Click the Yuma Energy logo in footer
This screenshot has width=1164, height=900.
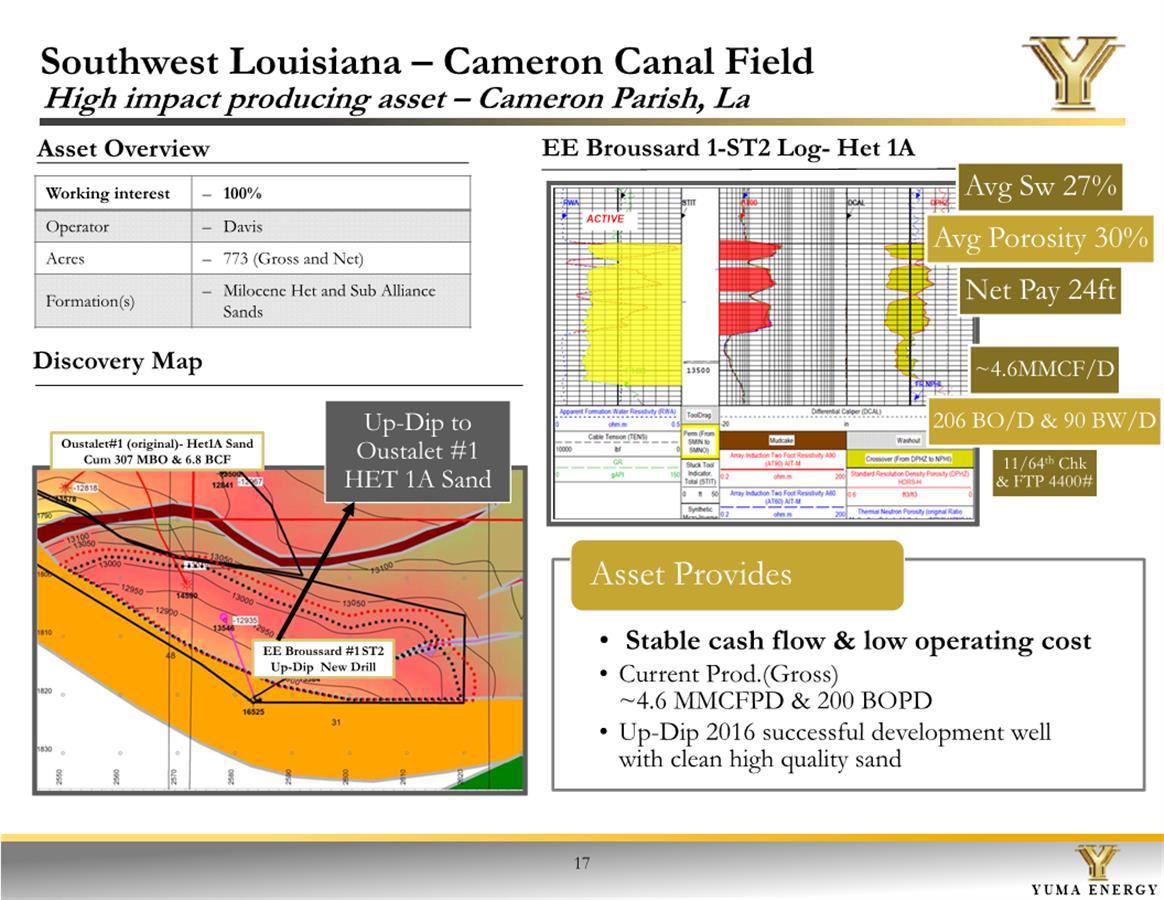point(1096,871)
